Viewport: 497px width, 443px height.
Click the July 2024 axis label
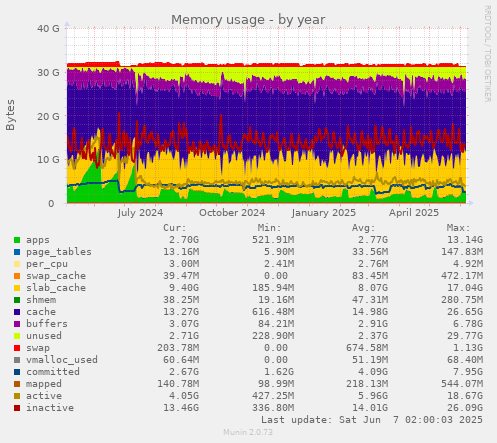140,213
